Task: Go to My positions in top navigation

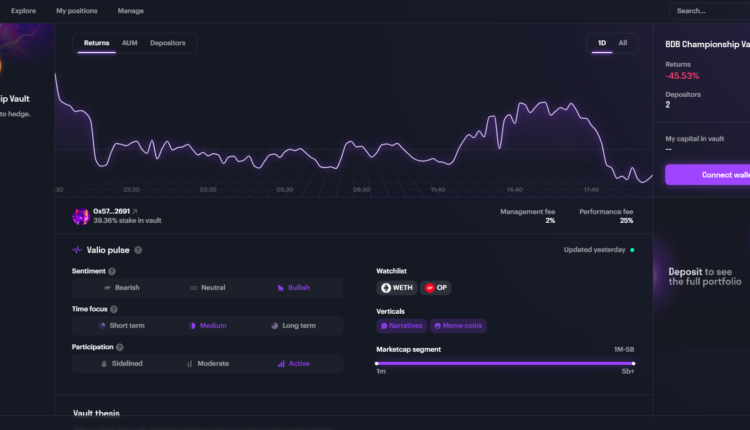Action: (x=76, y=11)
